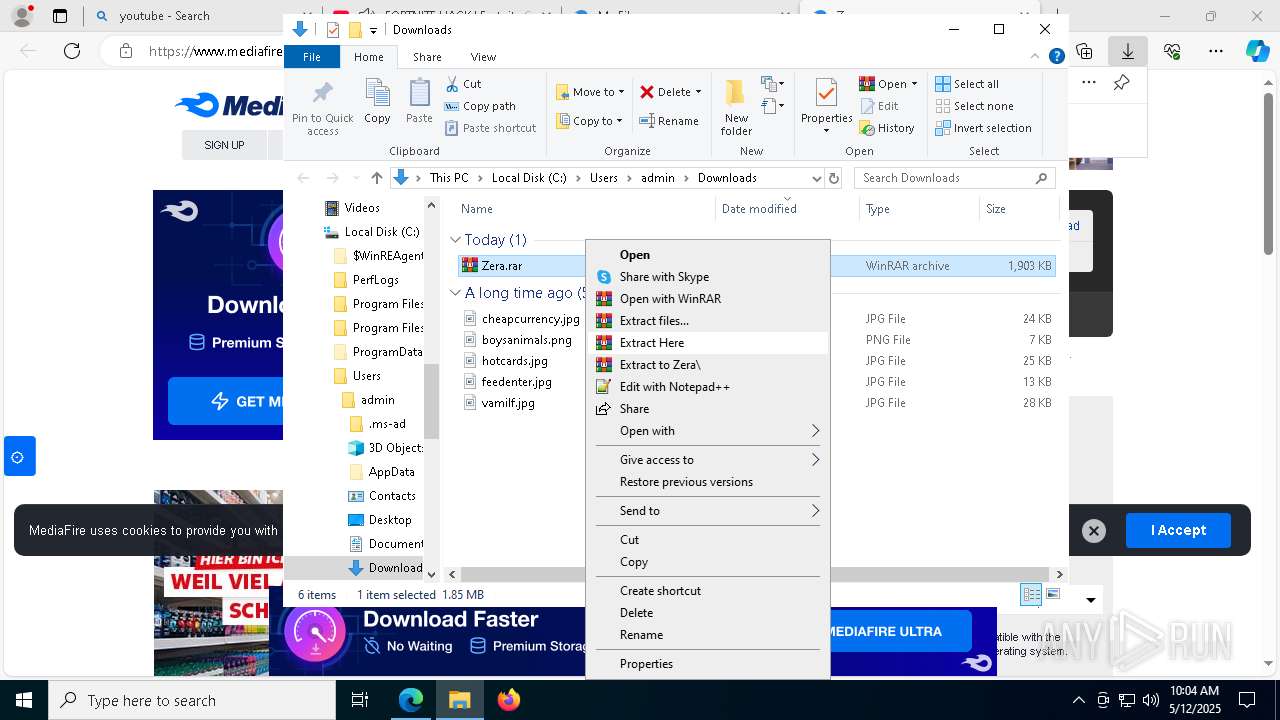Choose Open with WinRAR
The image size is (1280, 720).
[x=707, y=299]
